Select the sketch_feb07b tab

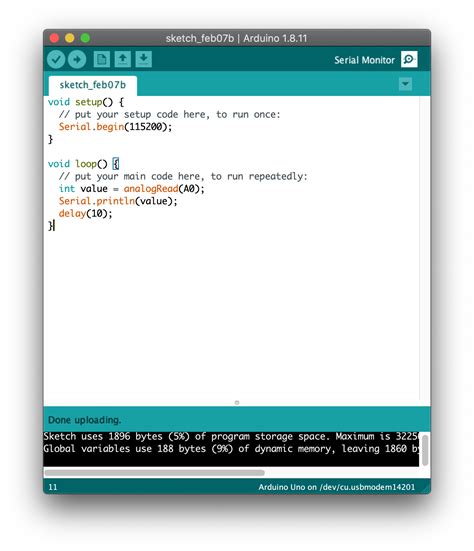tap(93, 85)
